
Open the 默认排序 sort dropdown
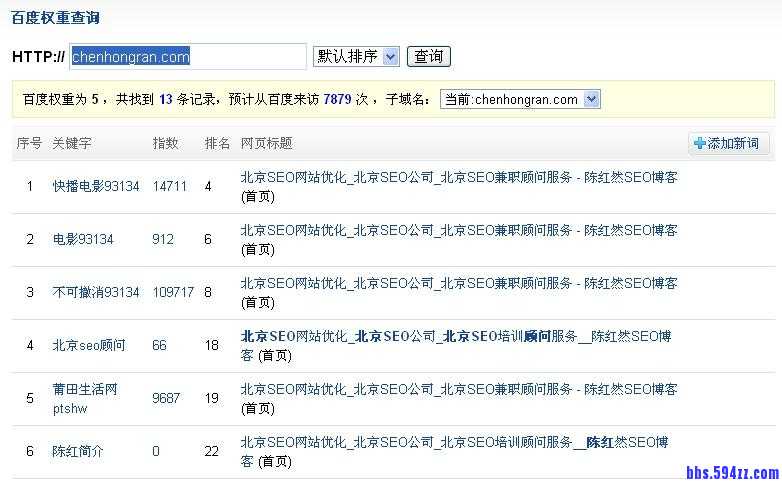pyautogui.click(x=356, y=56)
